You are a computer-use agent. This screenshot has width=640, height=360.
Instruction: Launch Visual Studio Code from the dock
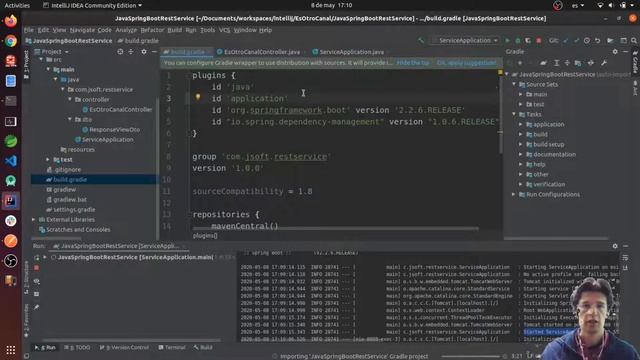pyautogui.click(x=11, y=161)
